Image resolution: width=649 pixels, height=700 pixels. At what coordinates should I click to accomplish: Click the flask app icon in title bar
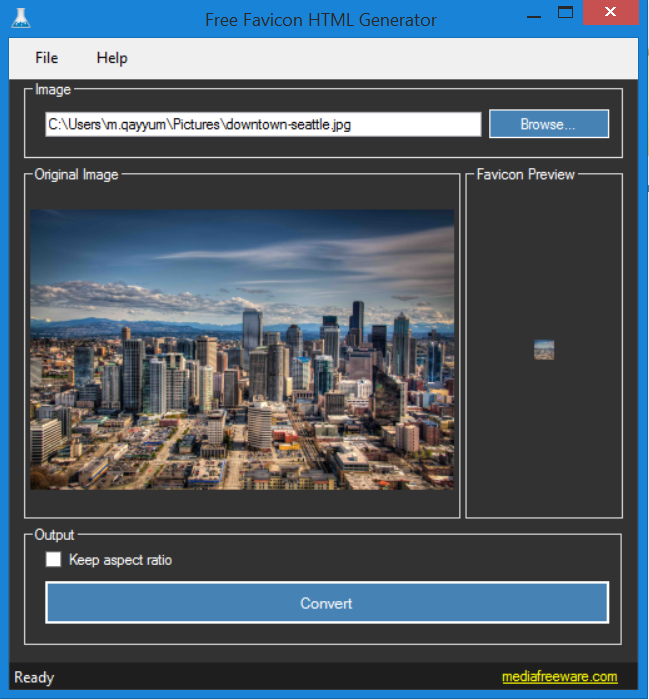(21, 19)
